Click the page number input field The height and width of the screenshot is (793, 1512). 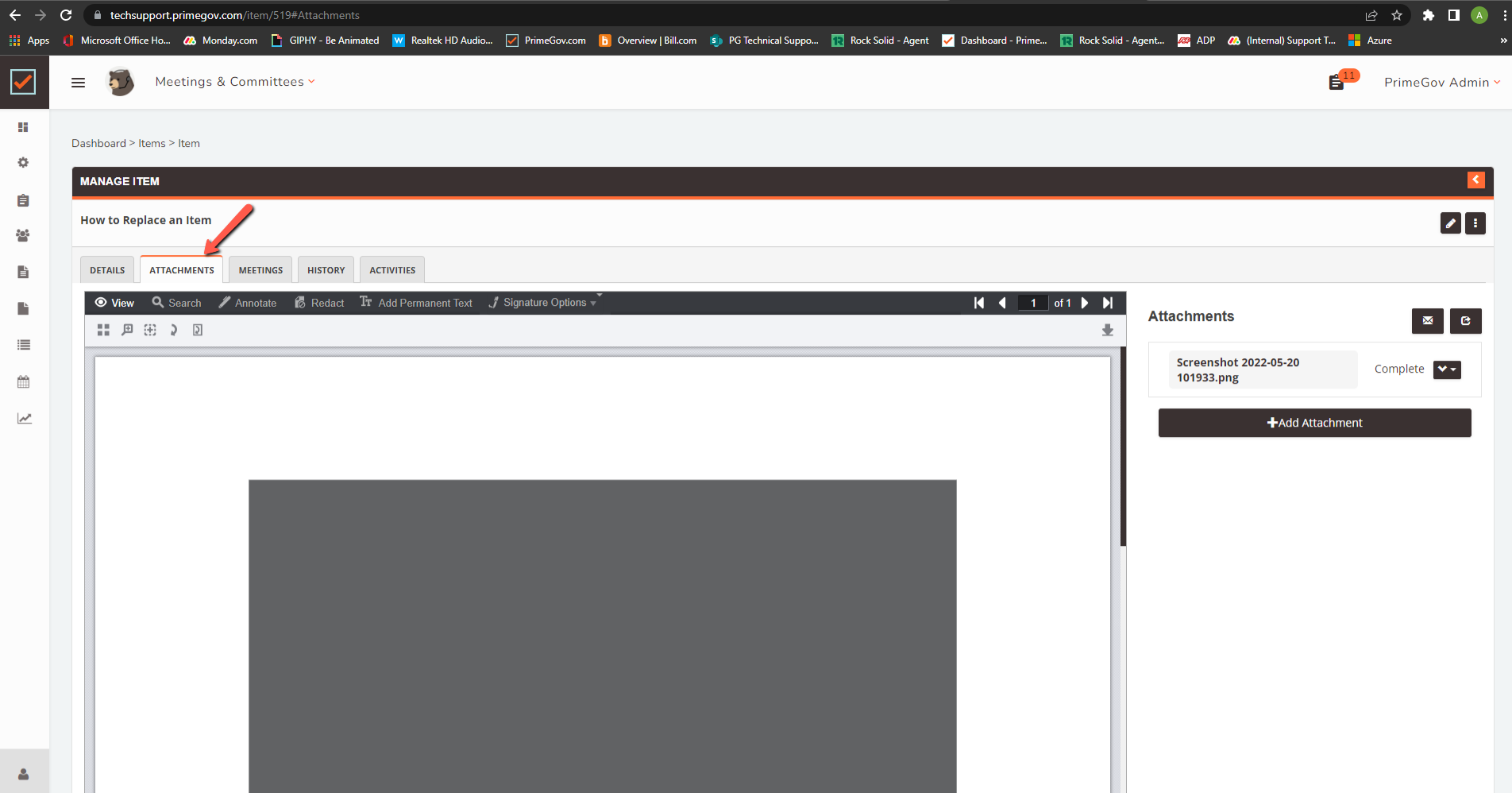(x=1033, y=303)
